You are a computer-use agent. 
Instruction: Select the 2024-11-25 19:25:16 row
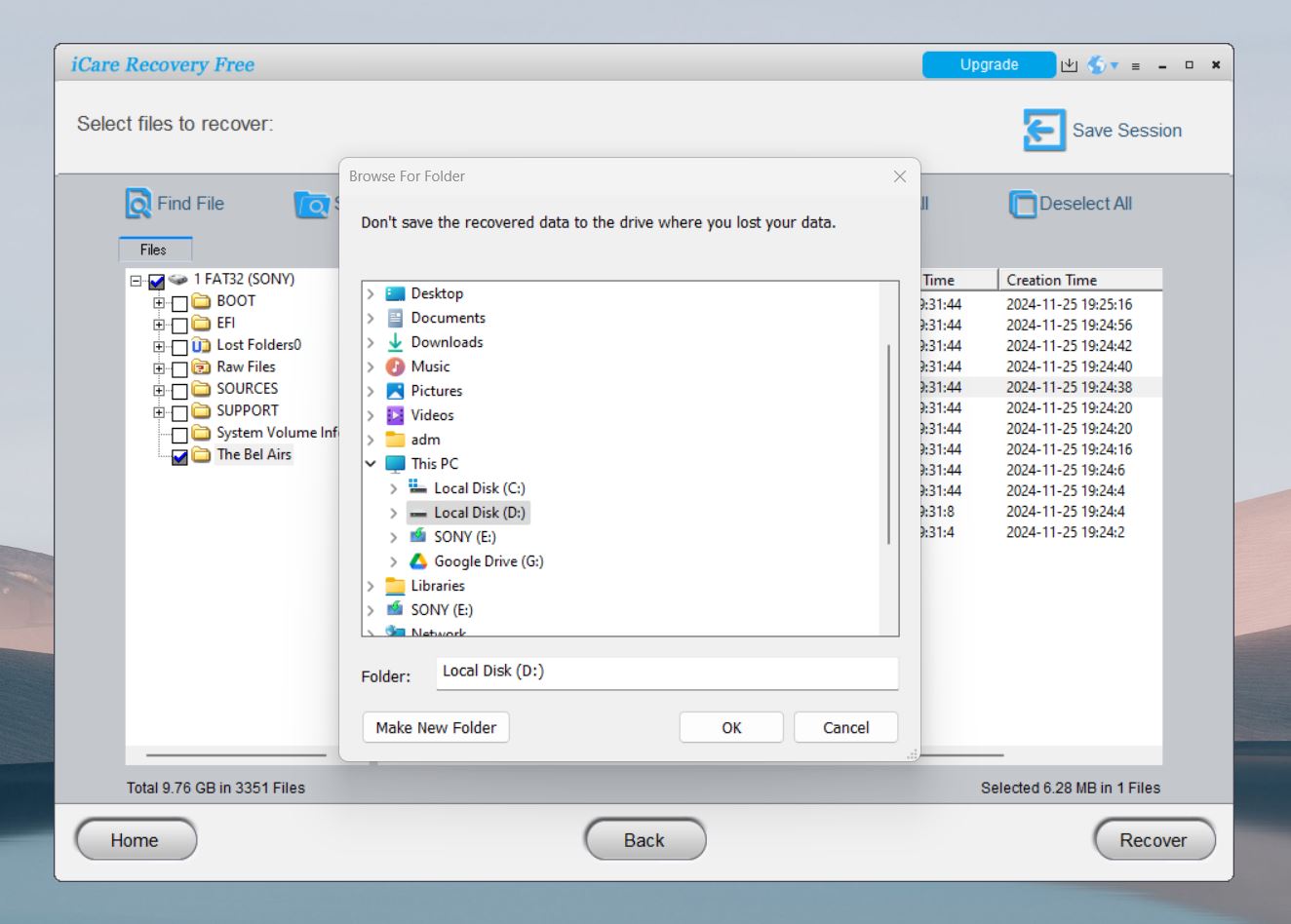1041,304
